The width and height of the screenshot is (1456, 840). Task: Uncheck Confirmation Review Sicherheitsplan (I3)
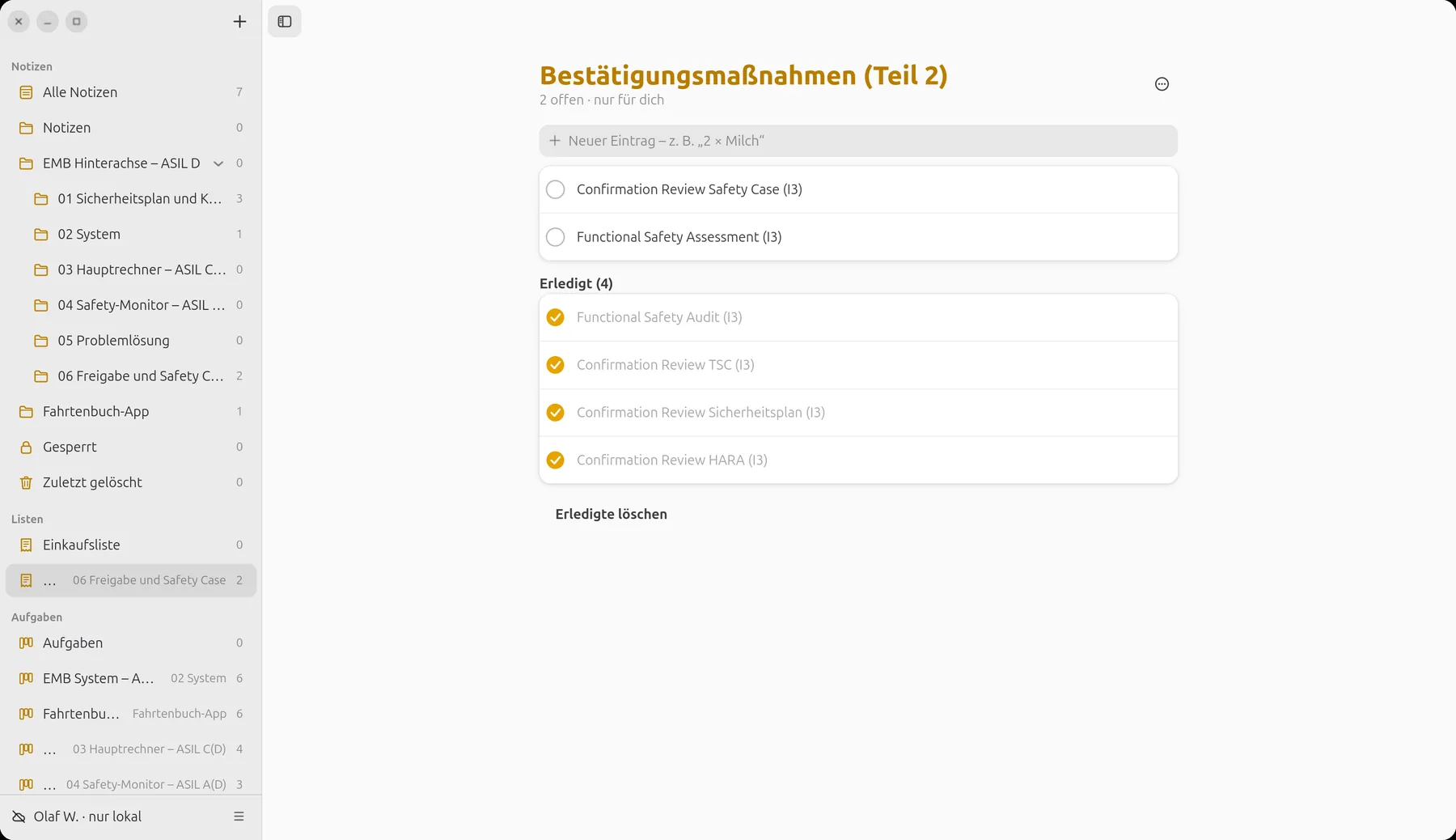pyautogui.click(x=555, y=413)
